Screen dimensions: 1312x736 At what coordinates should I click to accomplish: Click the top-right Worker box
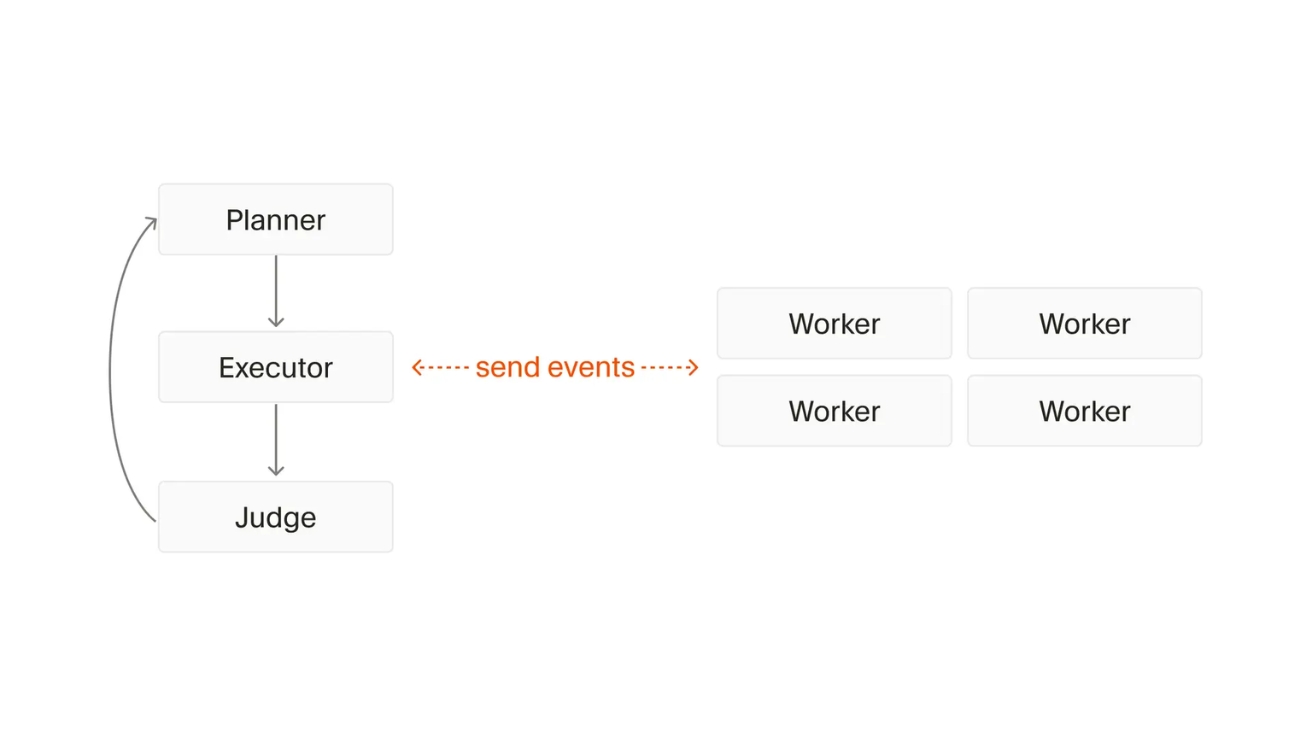1084,323
